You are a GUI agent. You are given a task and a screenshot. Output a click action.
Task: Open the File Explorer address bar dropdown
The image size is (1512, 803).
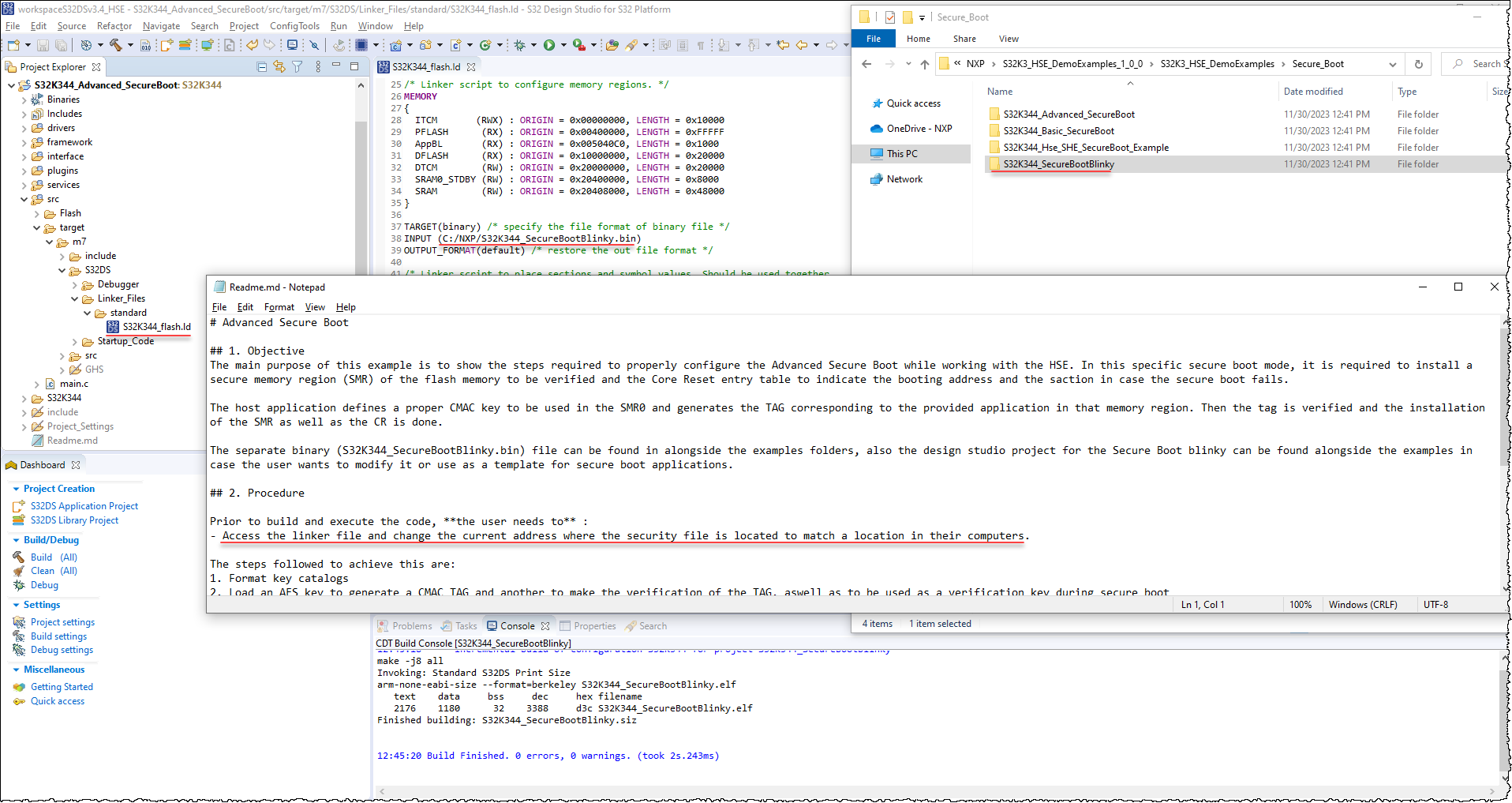pos(1393,64)
